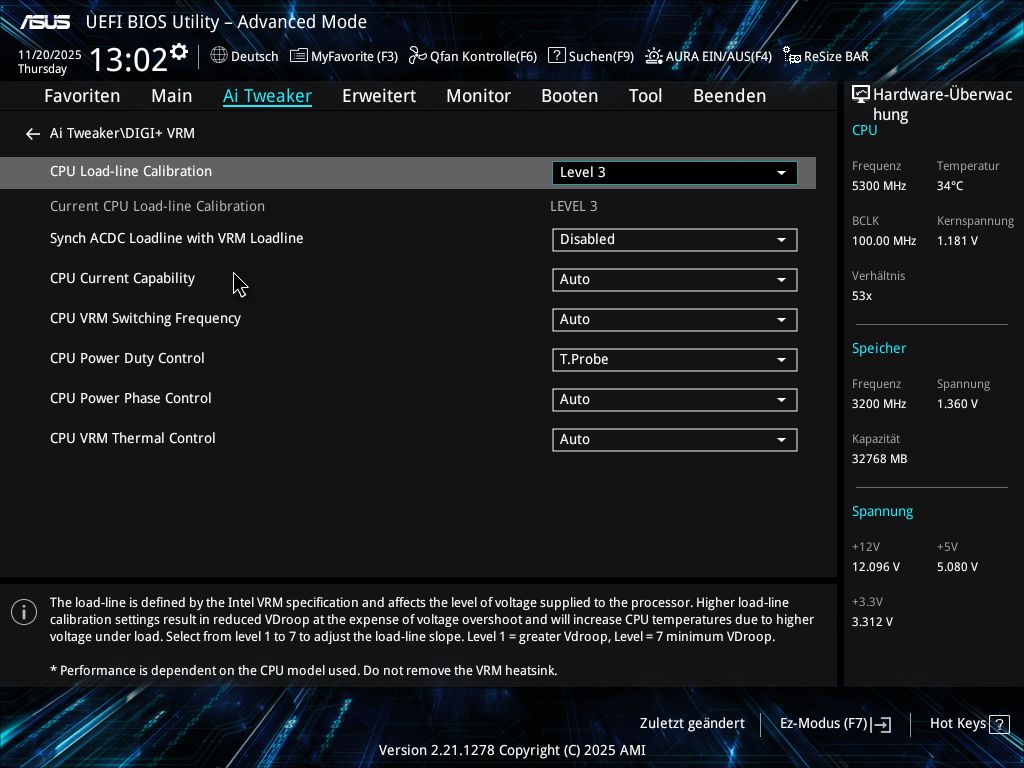Open the Tool tab
This screenshot has width=1024, height=768.
point(645,96)
